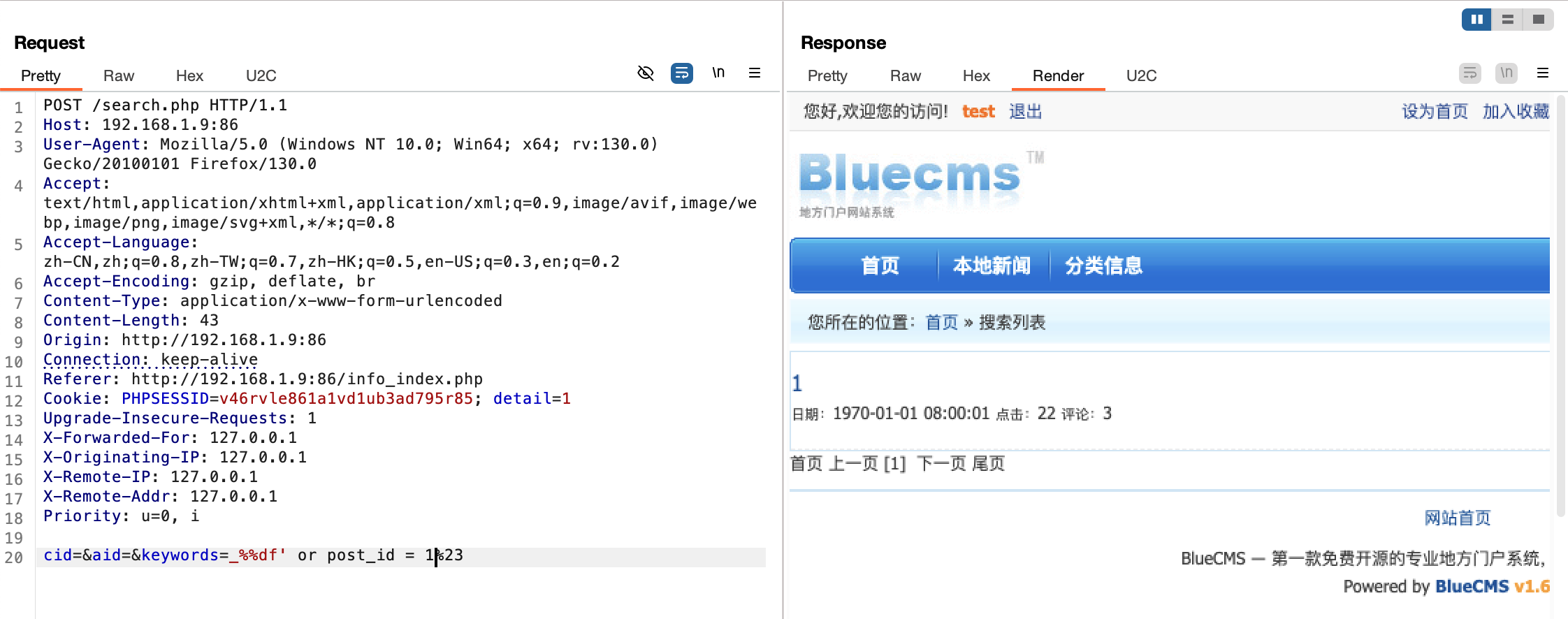Click the X-Forwarded-For header line
Screen dimensions: 1568x619
coord(170,437)
